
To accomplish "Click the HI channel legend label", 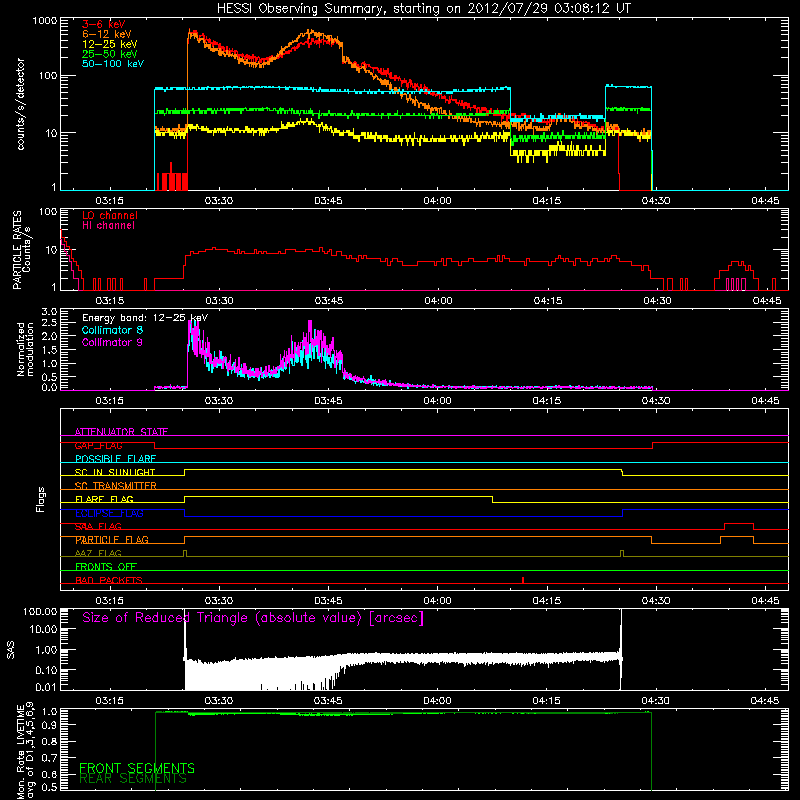I will 108,226.
